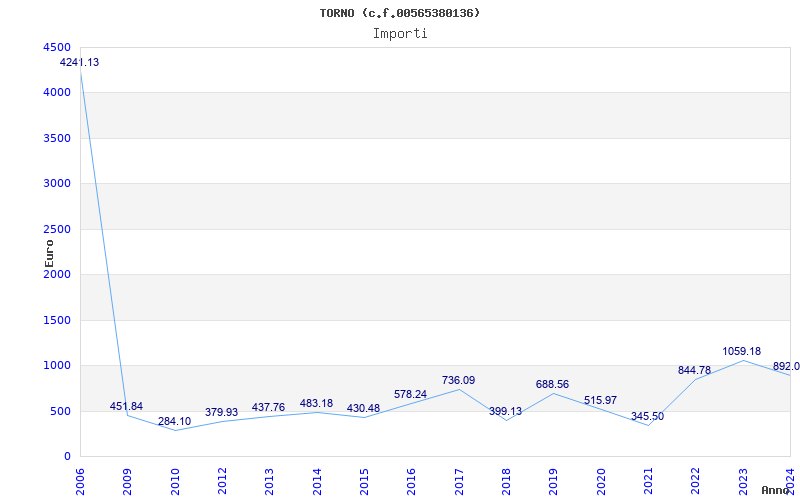Click the data label 399.13
The height and width of the screenshot is (500, 800).
(x=505, y=411)
